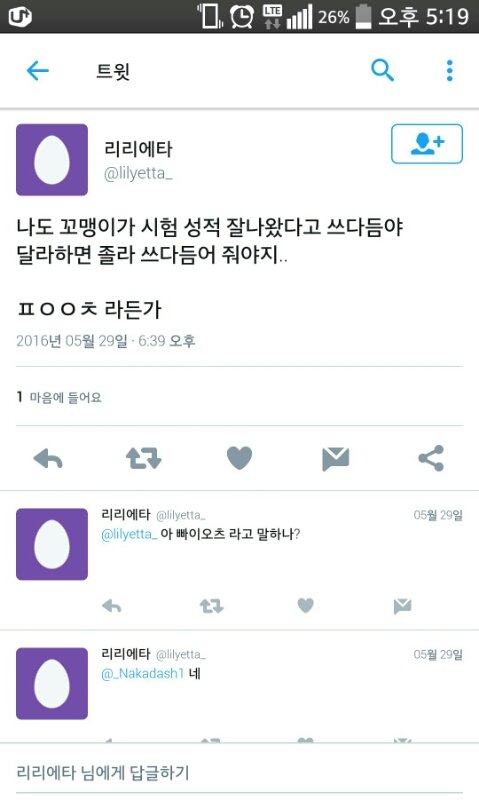Screen dimensions: 479x800
Task: Open the @lilyetta_ mention link in reply
Action: click(x=130, y=534)
